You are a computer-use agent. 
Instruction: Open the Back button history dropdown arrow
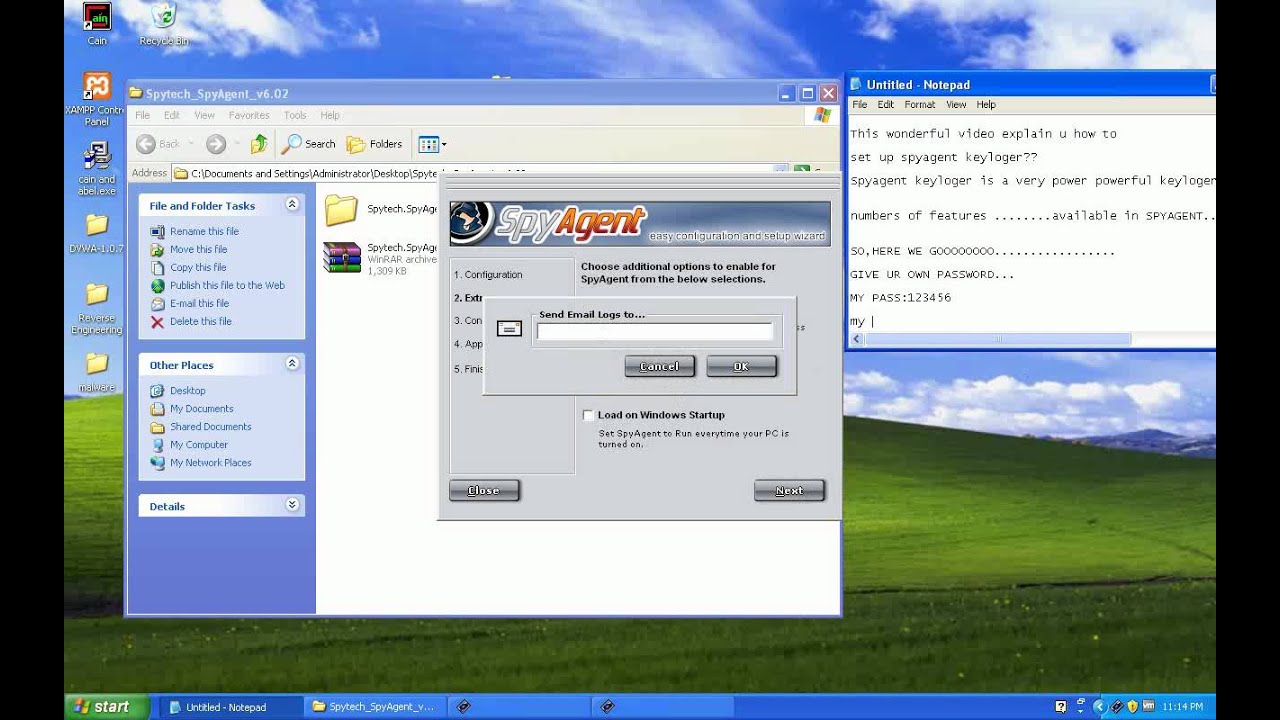190,144
